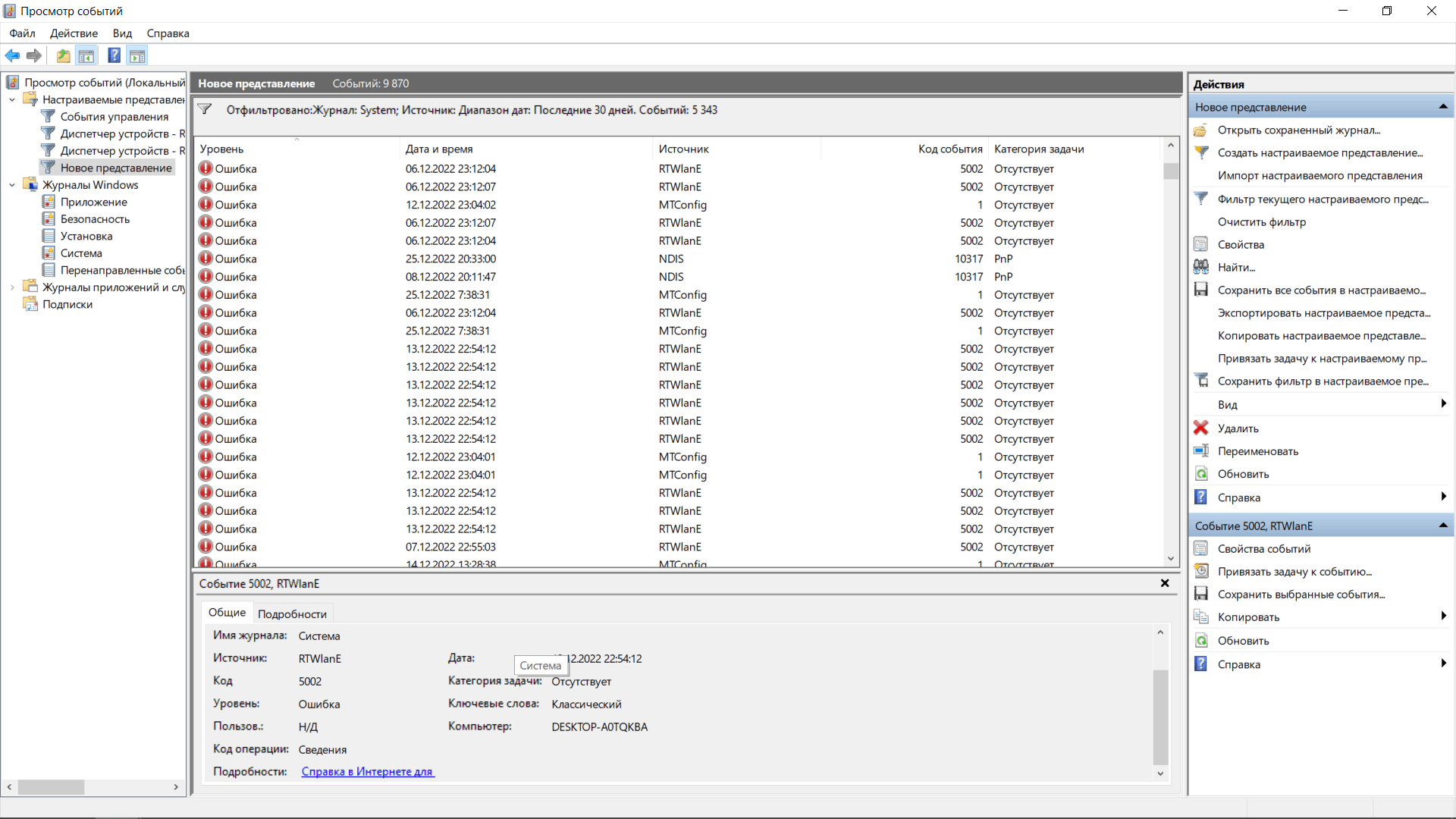Viewport: 1456px width, 819px height.
Task: Sort by the Код события column header
Action: pyautogui.click(x=904, y=149)
